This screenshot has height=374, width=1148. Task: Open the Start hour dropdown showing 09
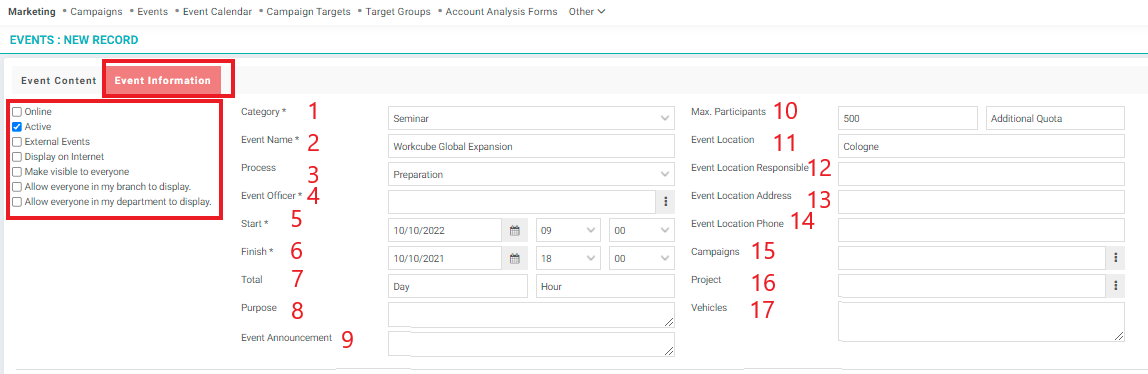pyautogui.click(x=568, y=231)
